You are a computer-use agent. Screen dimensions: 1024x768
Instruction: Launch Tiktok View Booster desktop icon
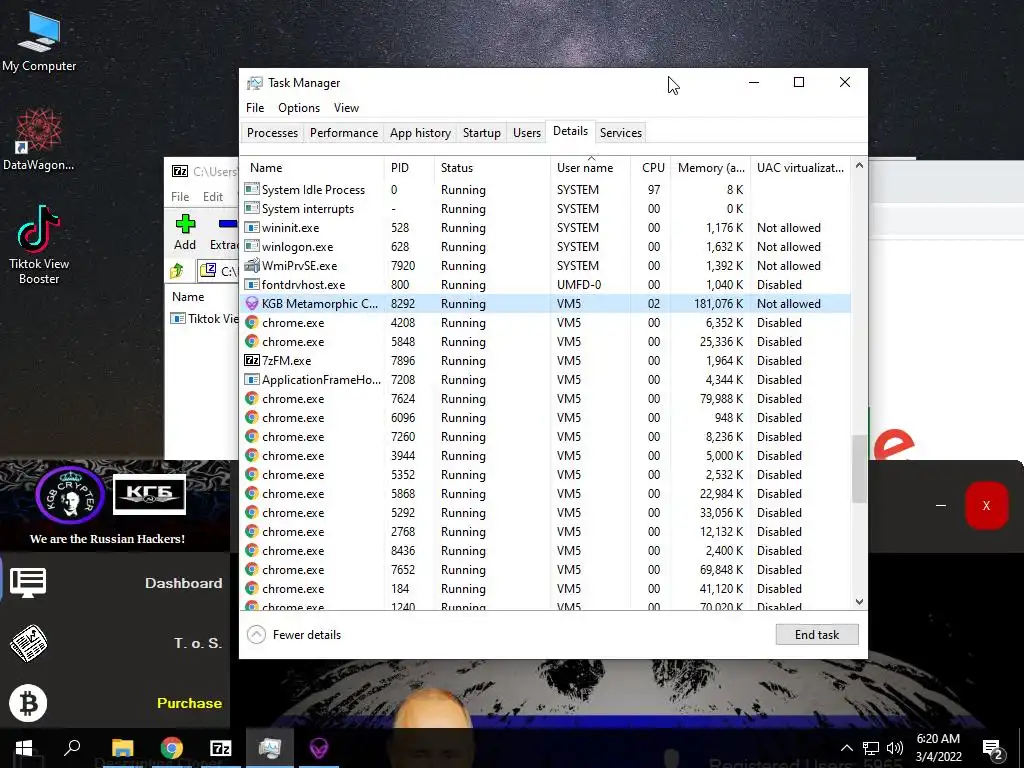[39, 245]
